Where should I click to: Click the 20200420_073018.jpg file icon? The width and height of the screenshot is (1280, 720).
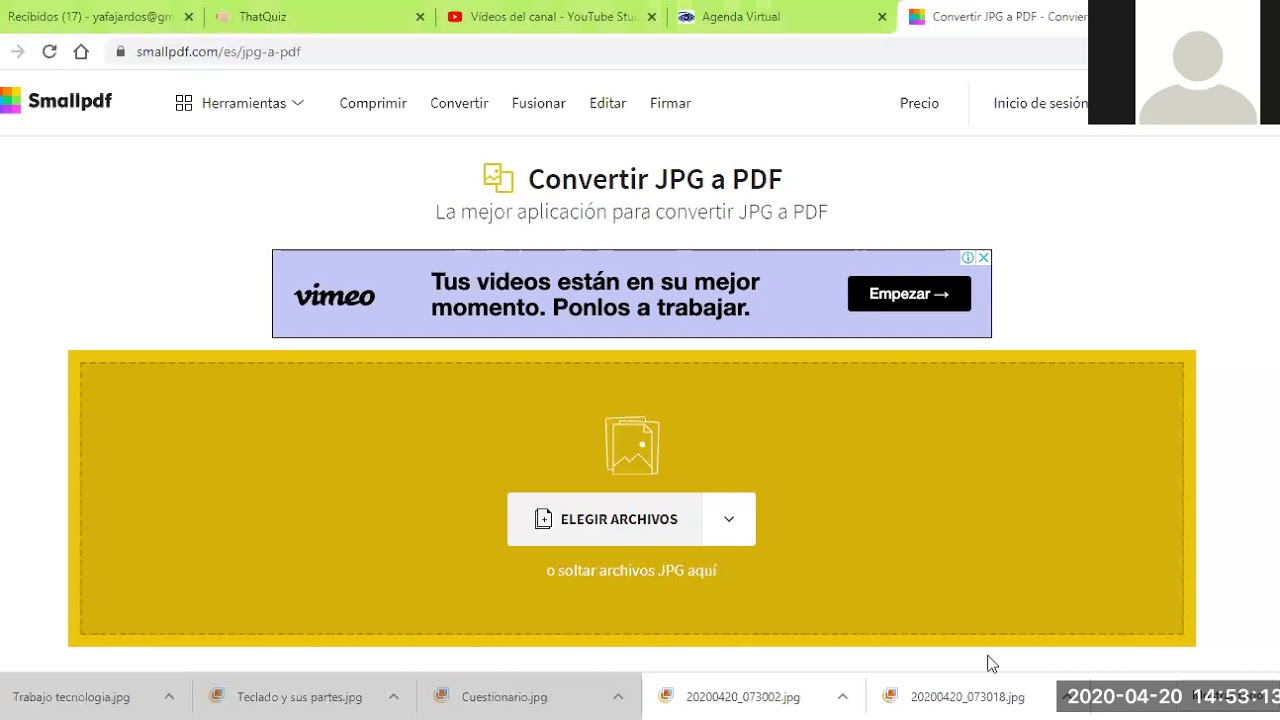[x=890, y=697]
